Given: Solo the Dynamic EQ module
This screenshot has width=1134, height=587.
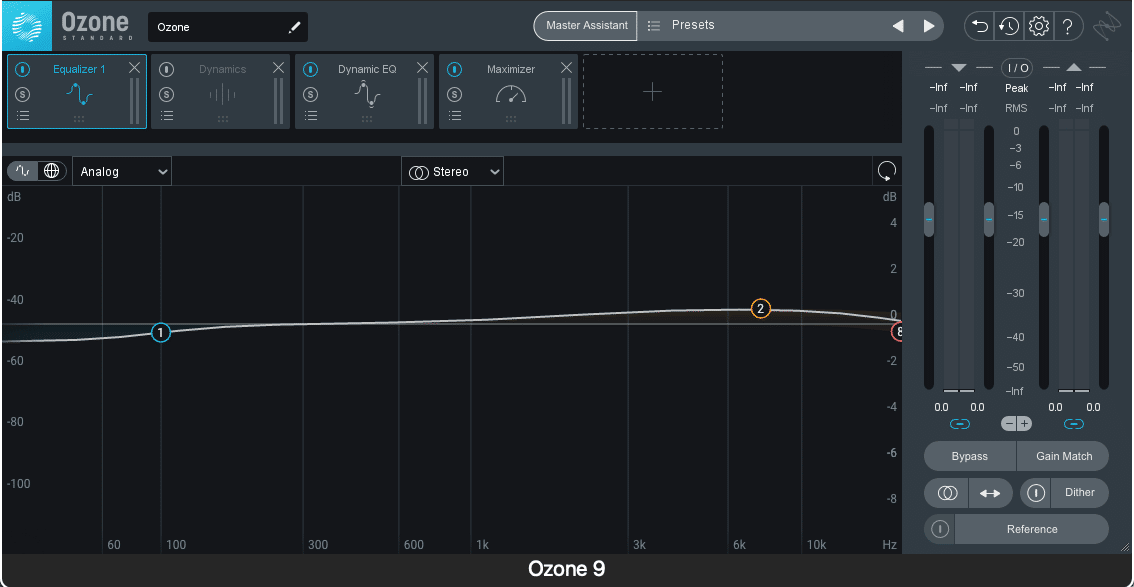Looking at the screenshot, I should tap(310, 94).
